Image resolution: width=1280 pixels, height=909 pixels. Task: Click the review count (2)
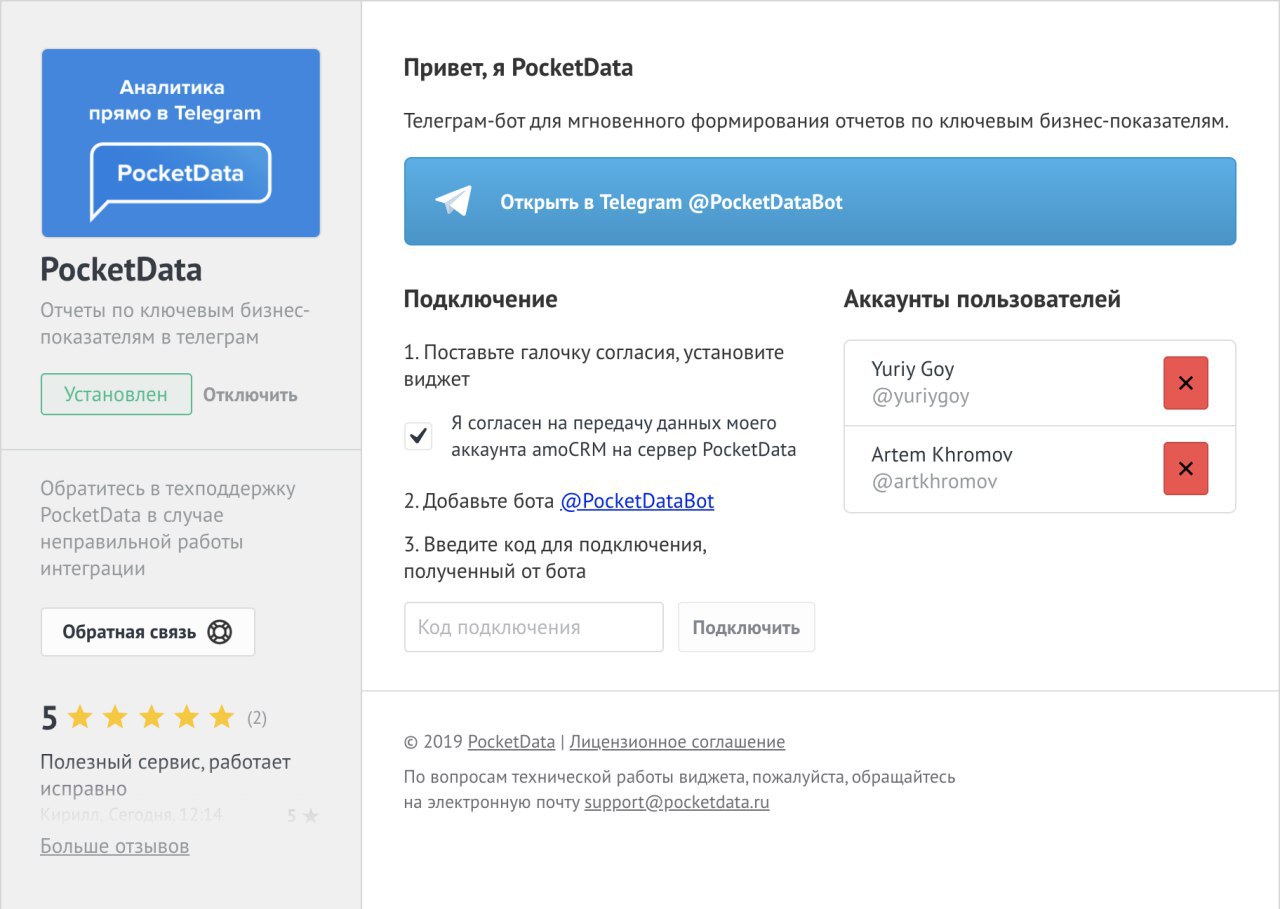pos(257,717)
